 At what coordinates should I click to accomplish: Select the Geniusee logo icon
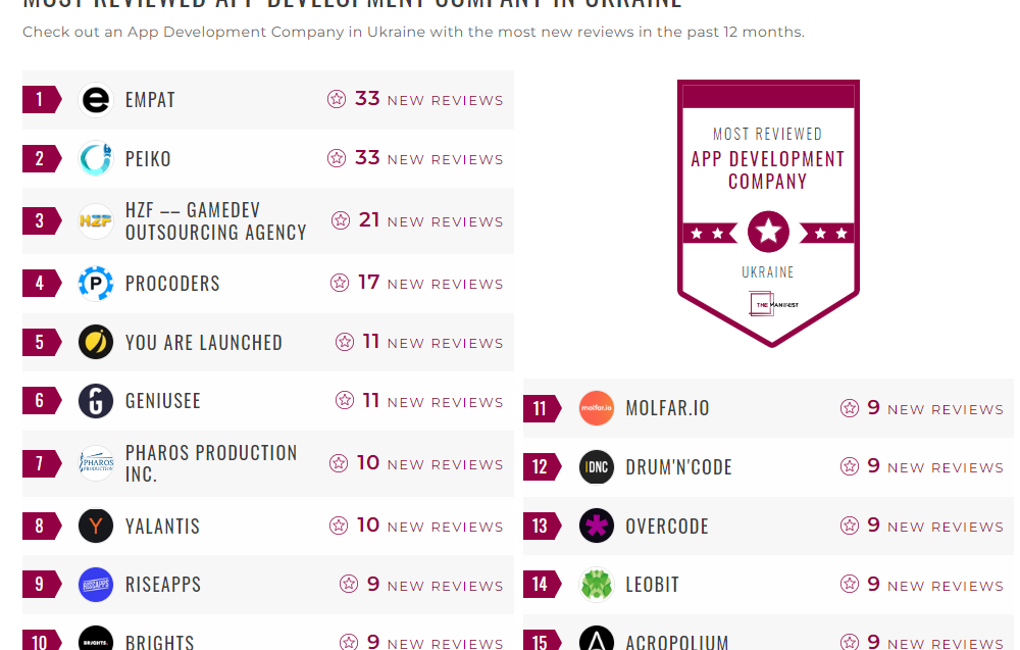pyautogui.click(x=96, y=401)
